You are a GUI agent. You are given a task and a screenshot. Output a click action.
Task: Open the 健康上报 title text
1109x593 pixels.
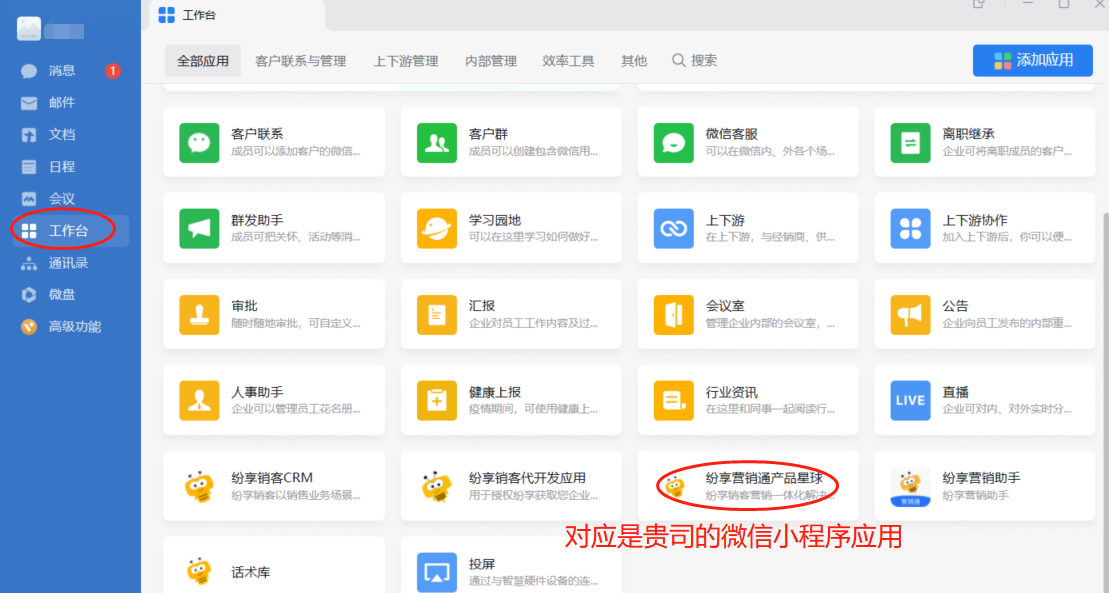click(495, 392)
